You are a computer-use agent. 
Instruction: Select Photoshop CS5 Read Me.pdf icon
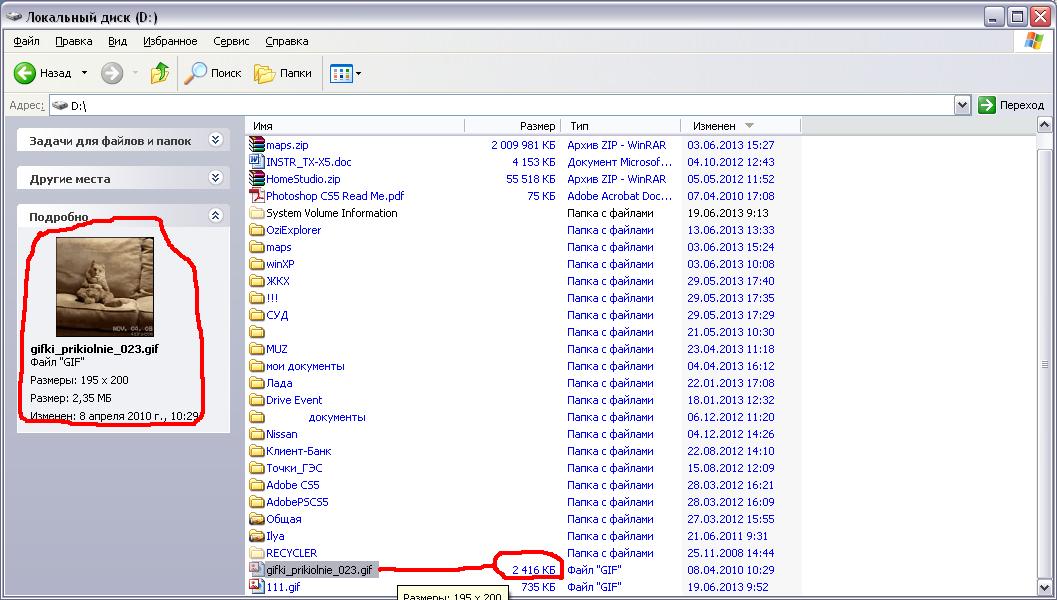pyautogui.click(x=257, y=196)
